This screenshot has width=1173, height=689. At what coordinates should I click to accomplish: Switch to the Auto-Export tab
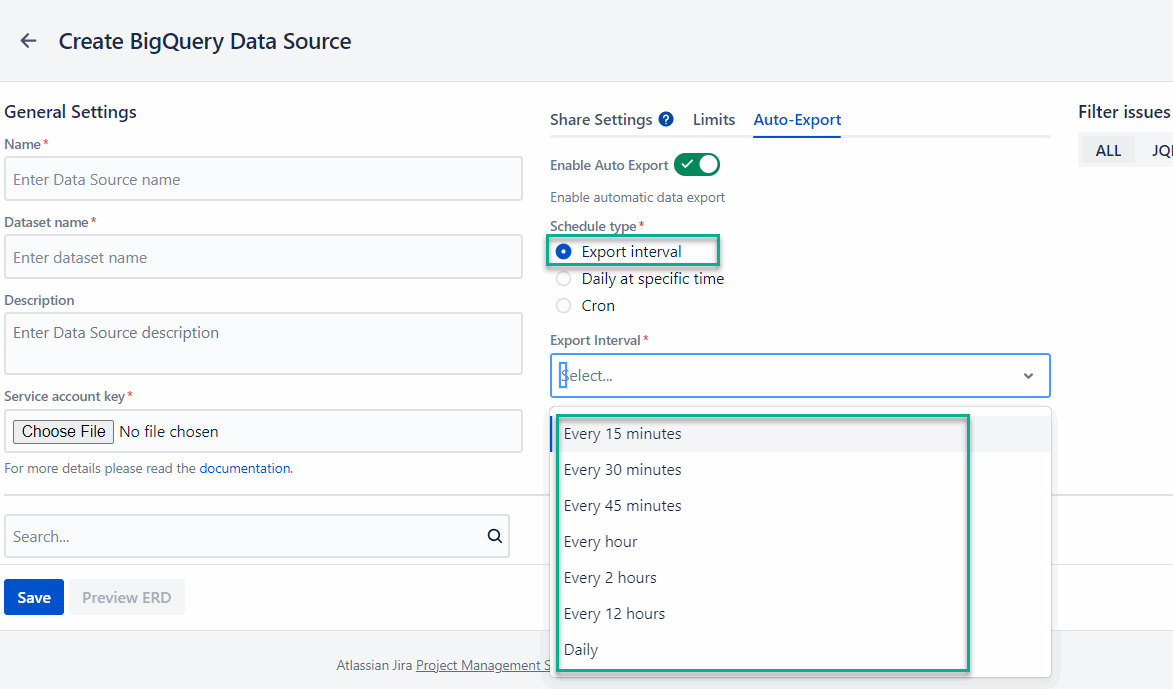click(x=797, y=120)
